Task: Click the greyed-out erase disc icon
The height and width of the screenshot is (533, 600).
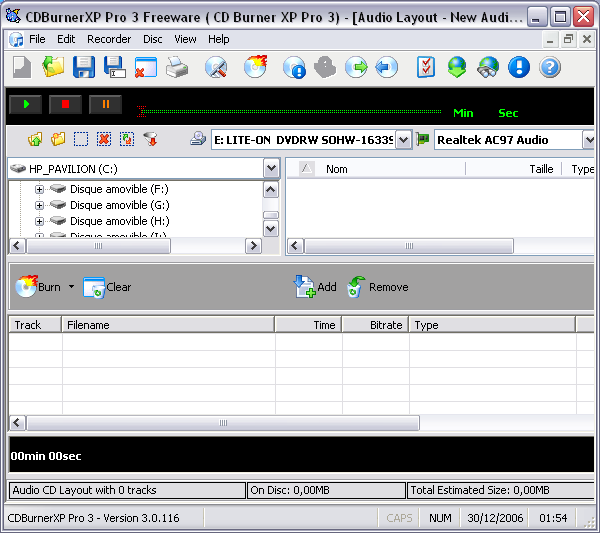Action: tap(325, 67)
